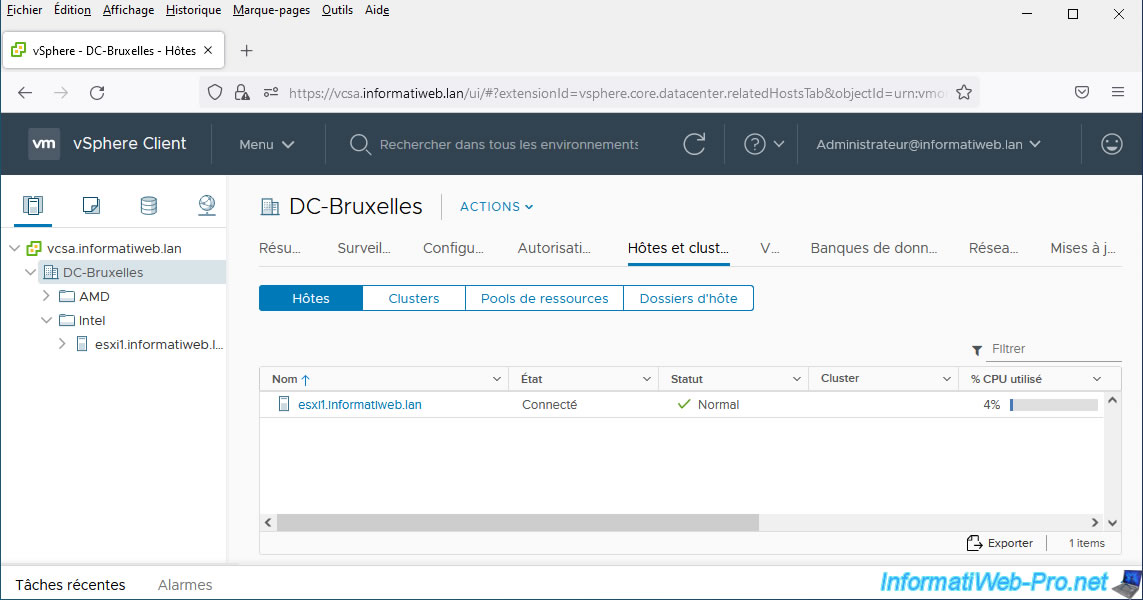
Task: Go back in browser history
Action: [x=26, y=93]
